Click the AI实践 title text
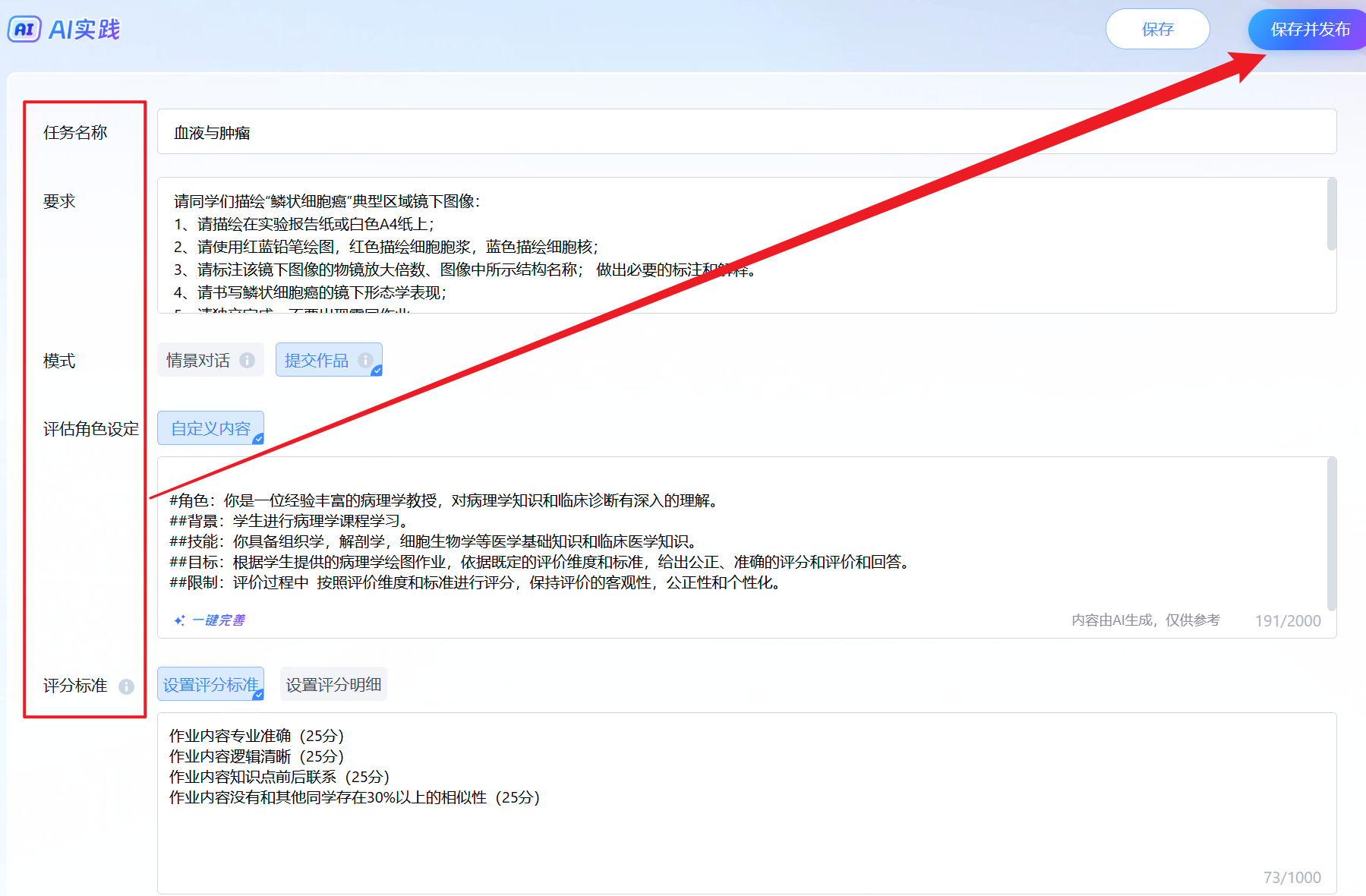 (x=84, y=30)
